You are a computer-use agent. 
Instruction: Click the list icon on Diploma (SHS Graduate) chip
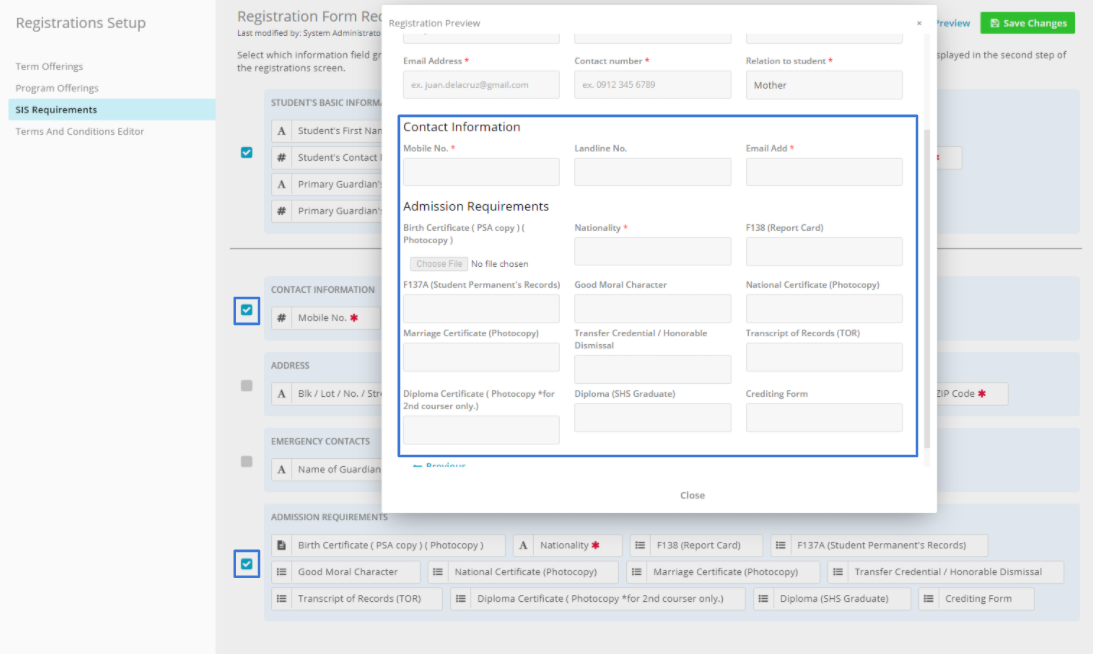pyautogui.click(x=763, y=599)
